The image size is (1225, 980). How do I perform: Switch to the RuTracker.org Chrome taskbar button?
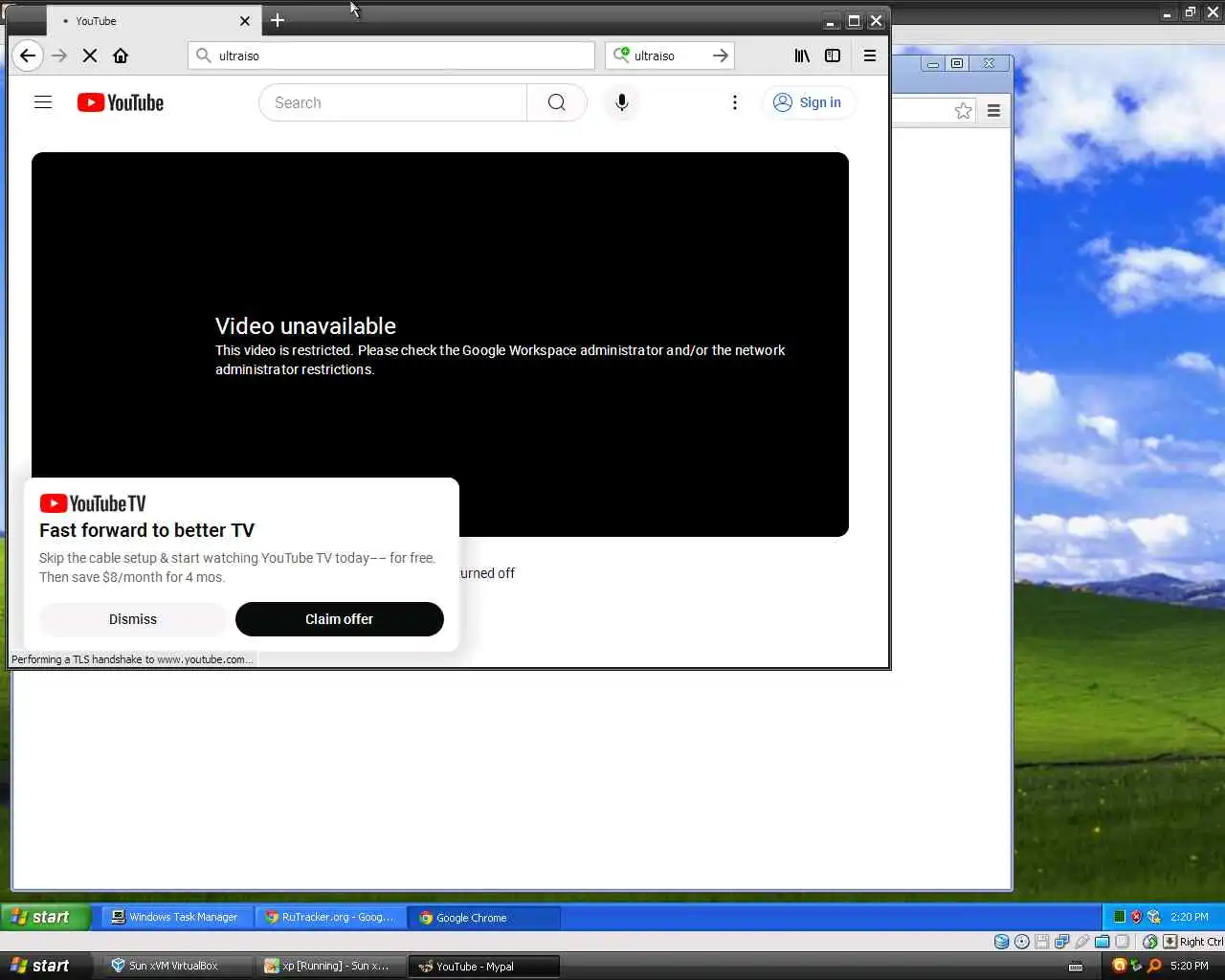coord(331,917)
